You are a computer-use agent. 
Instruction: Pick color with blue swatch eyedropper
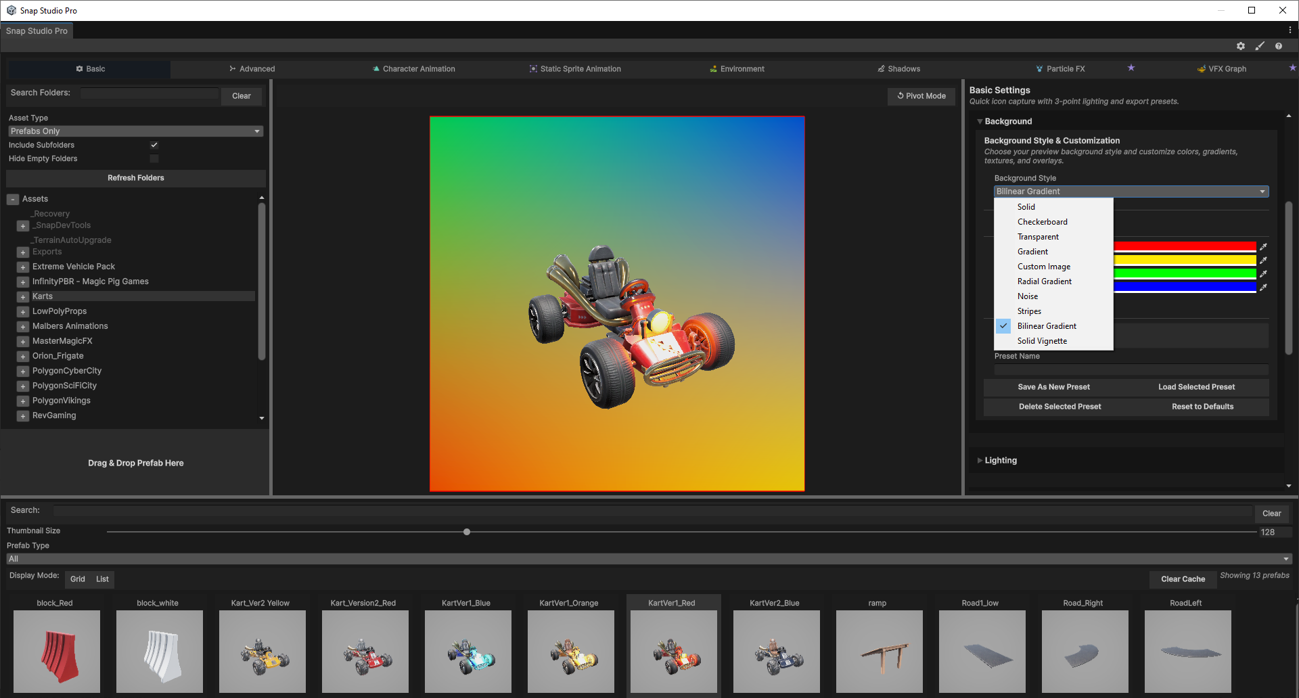1263,287
